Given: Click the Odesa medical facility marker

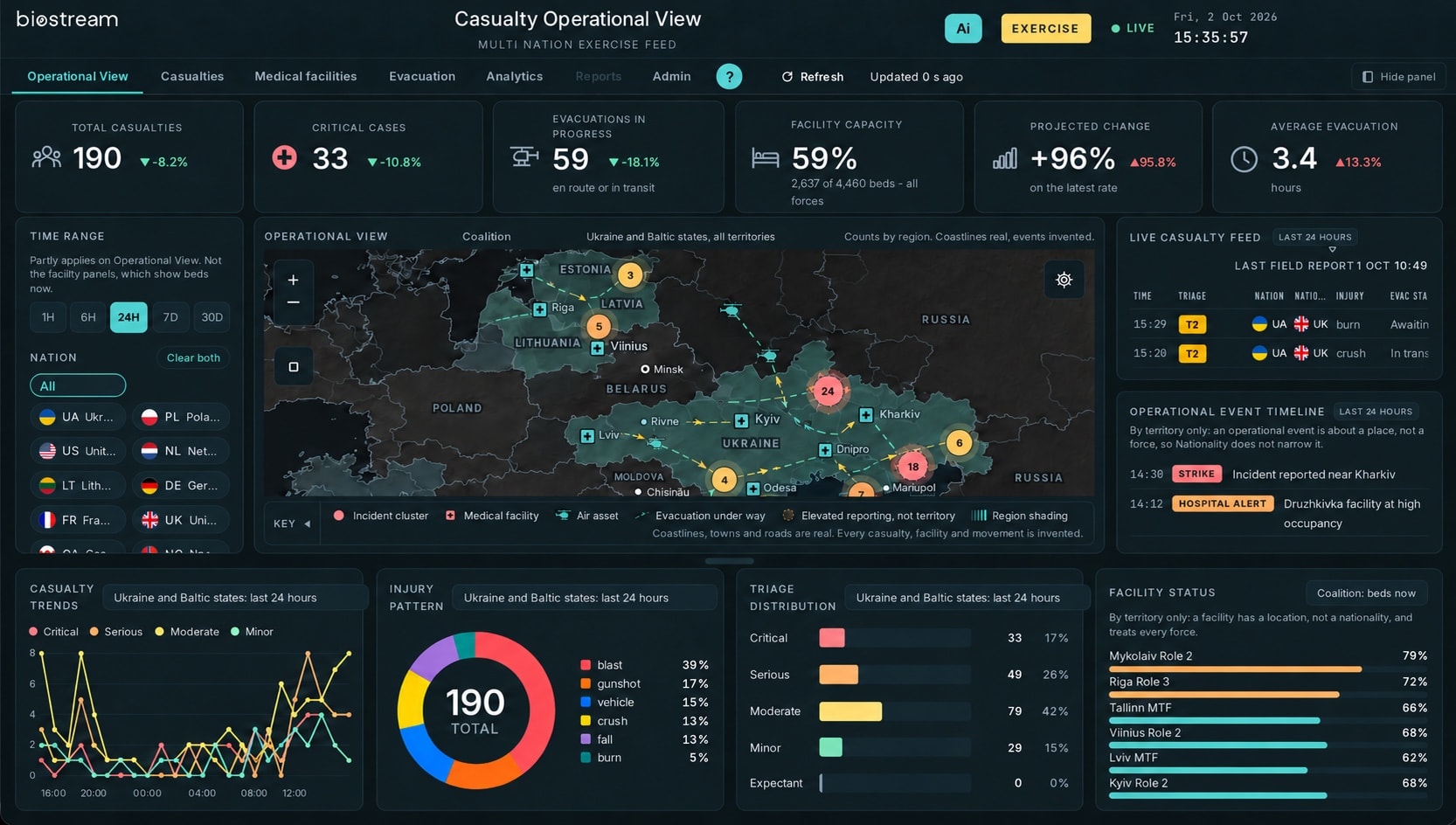Looking at the screenshot, I should [x=753, y=489].
